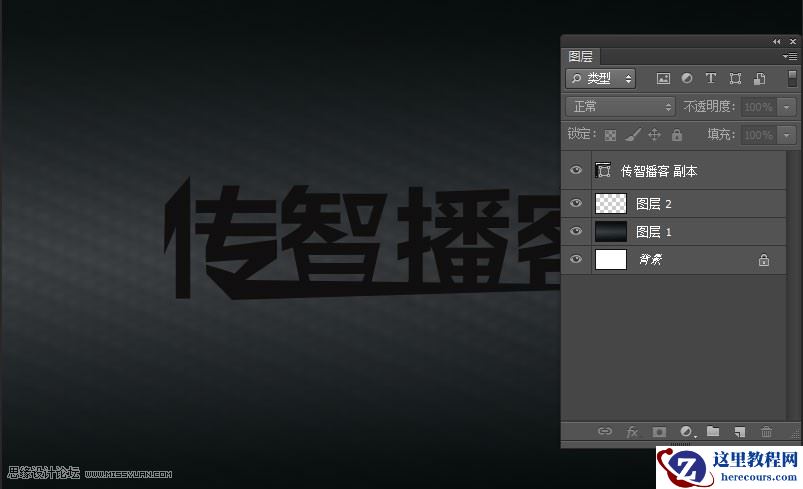Toggle the layer filtering switch

792,78
